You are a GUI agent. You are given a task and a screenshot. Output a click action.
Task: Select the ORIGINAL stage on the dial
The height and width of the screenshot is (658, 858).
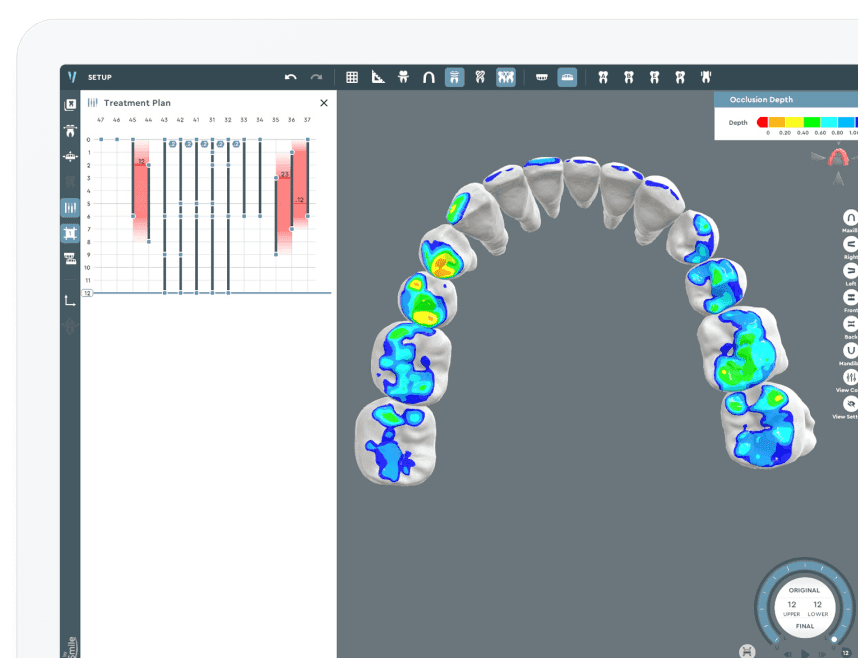[805, 590]
